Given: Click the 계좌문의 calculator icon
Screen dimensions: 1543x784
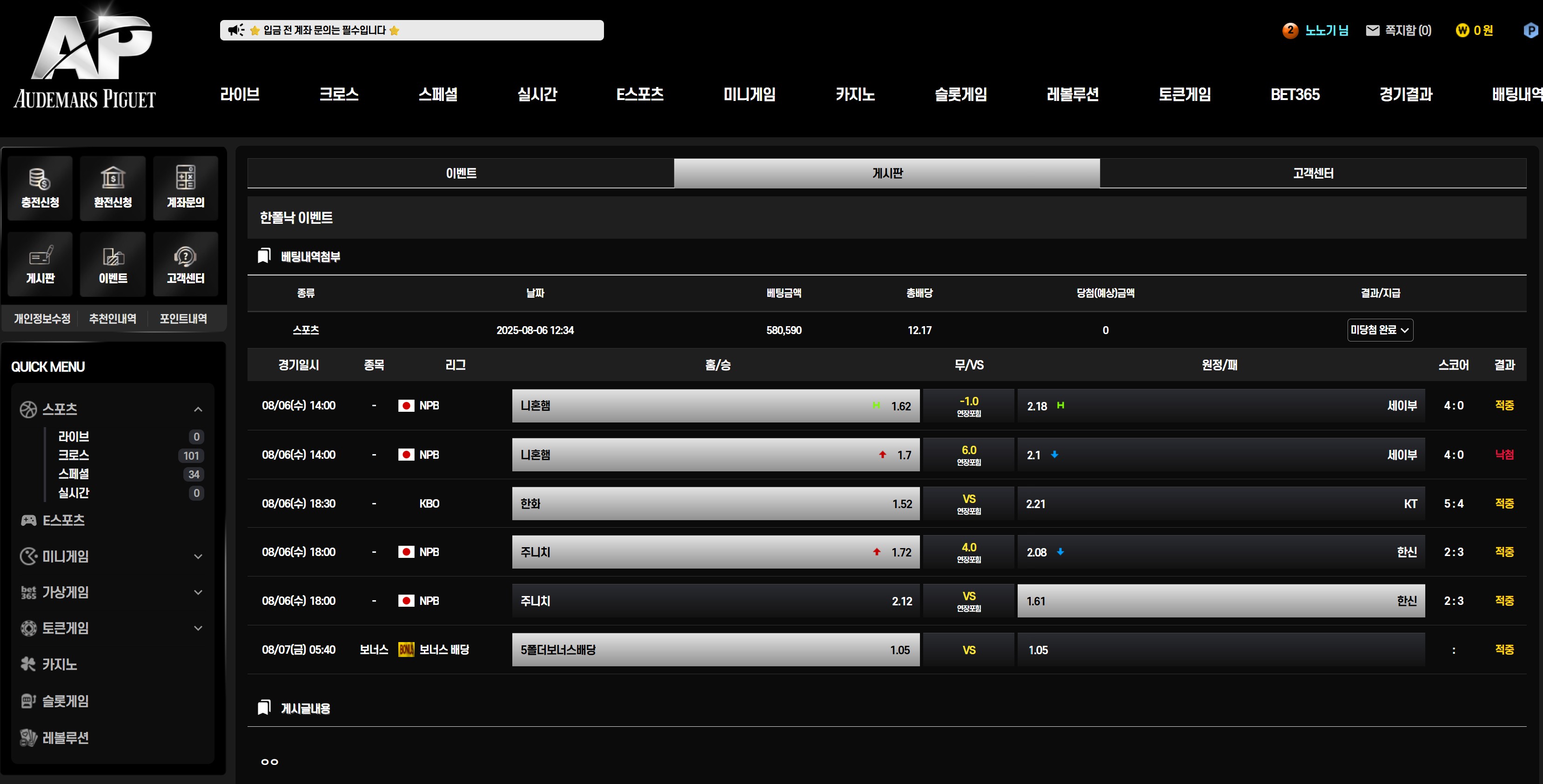Looking at the screenshot, I should [185, 178].
